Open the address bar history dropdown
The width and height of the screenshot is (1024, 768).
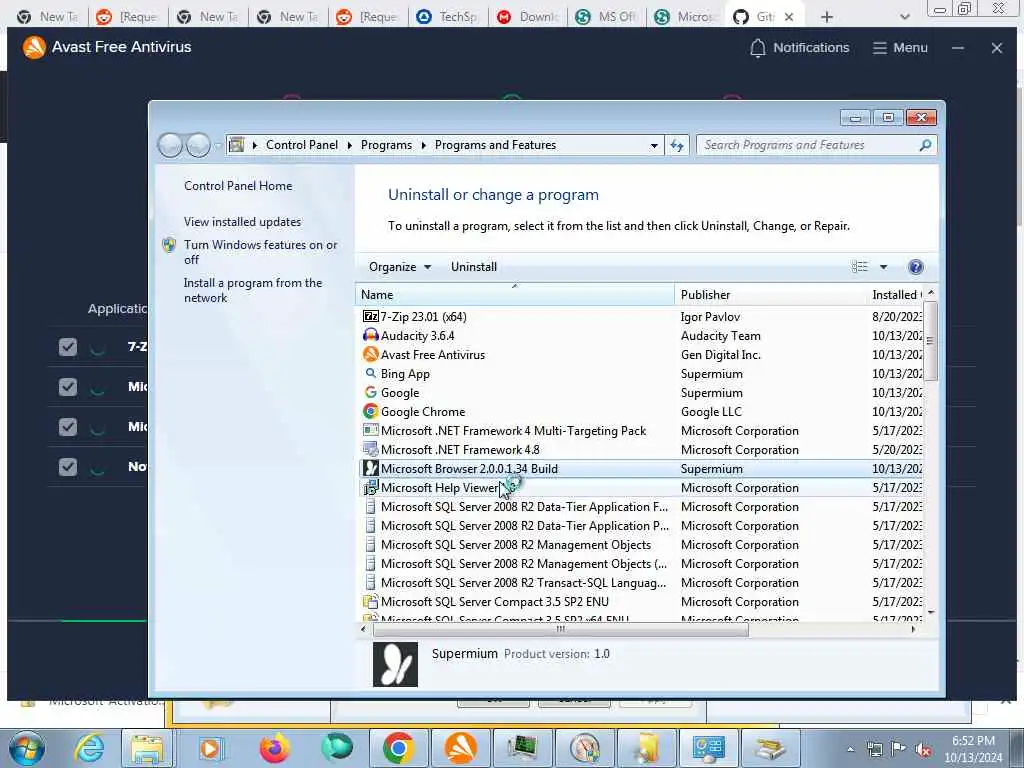[654, 145]
